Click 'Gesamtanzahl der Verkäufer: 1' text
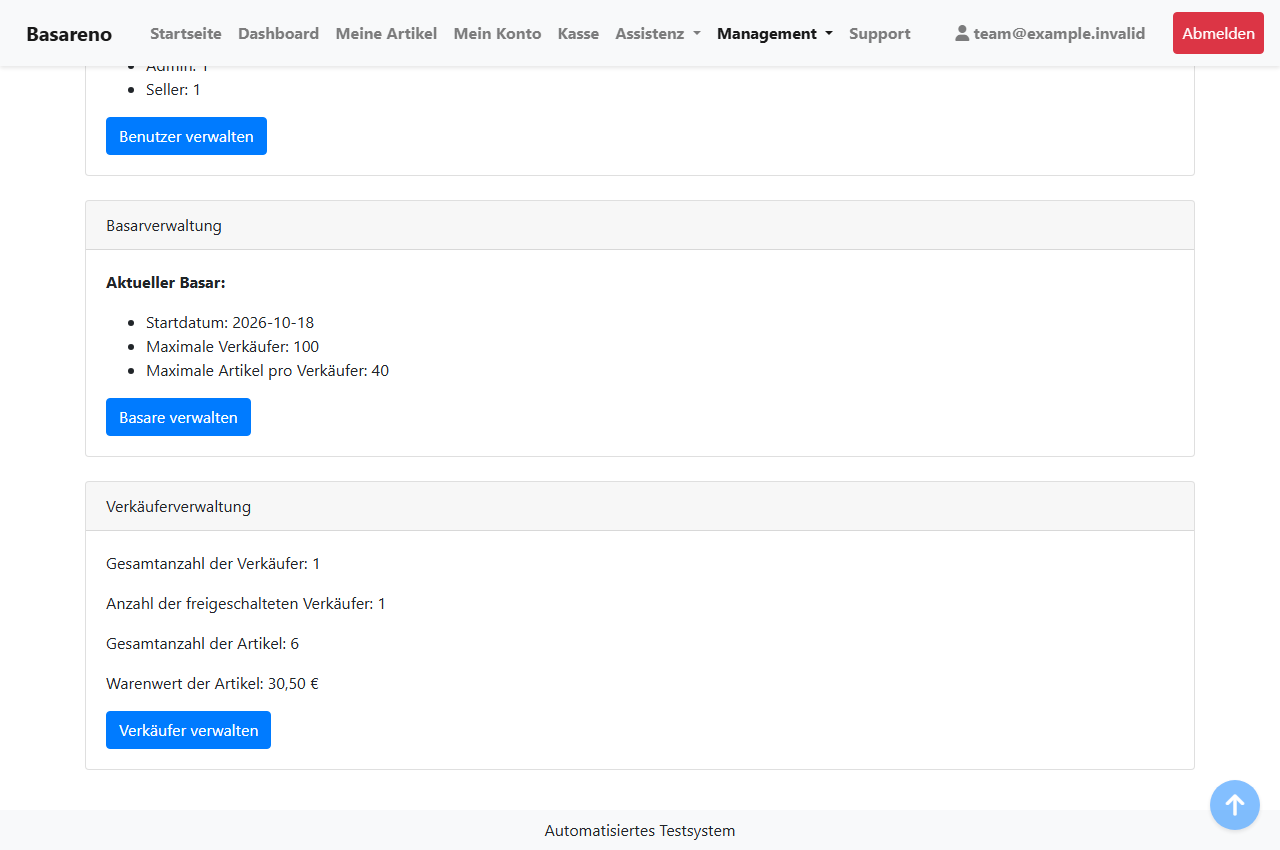The image size is (1280, 850). tap(213, 563)
